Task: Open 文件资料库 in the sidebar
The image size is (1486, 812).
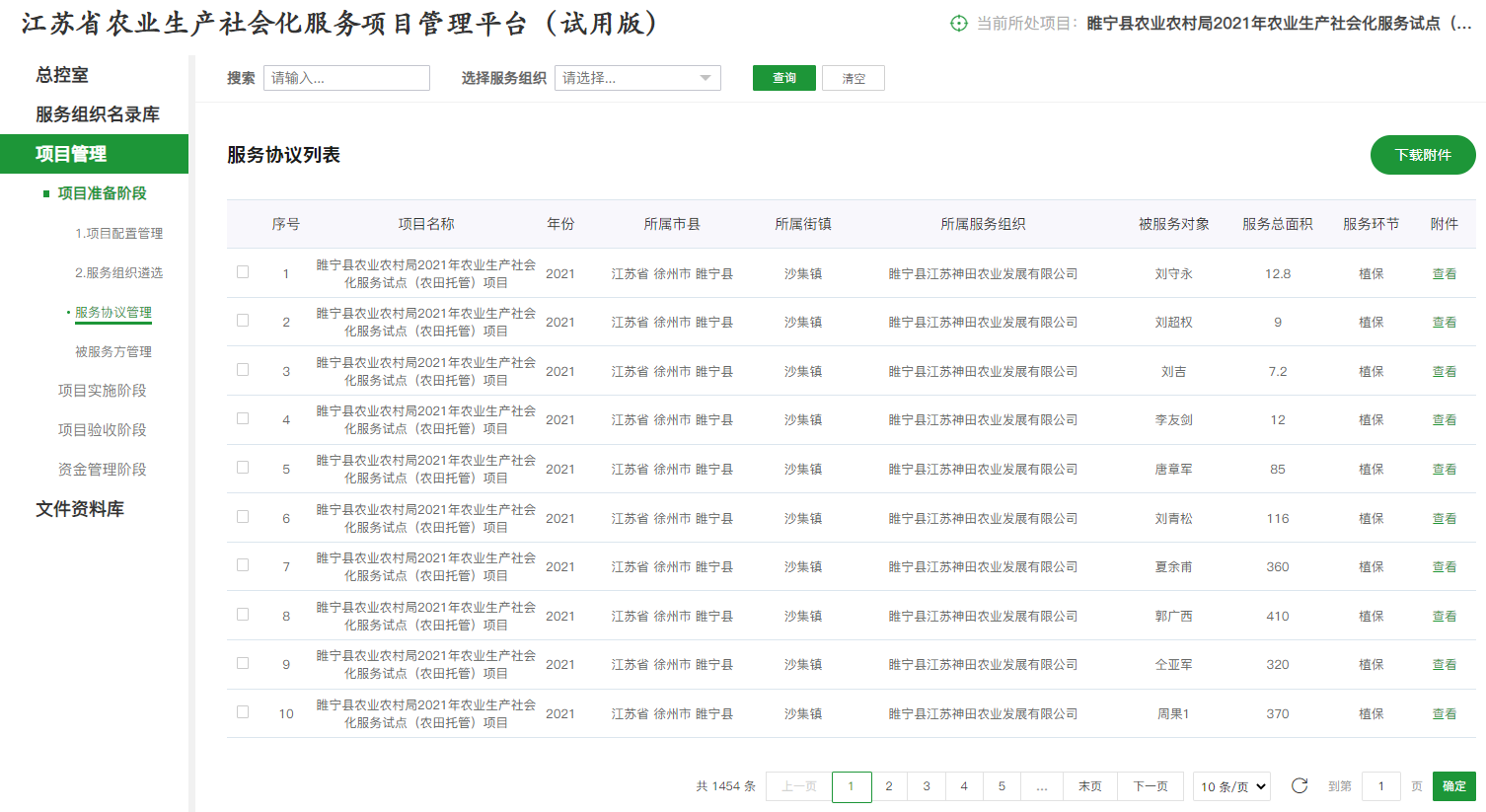Action: click(80, 509)
